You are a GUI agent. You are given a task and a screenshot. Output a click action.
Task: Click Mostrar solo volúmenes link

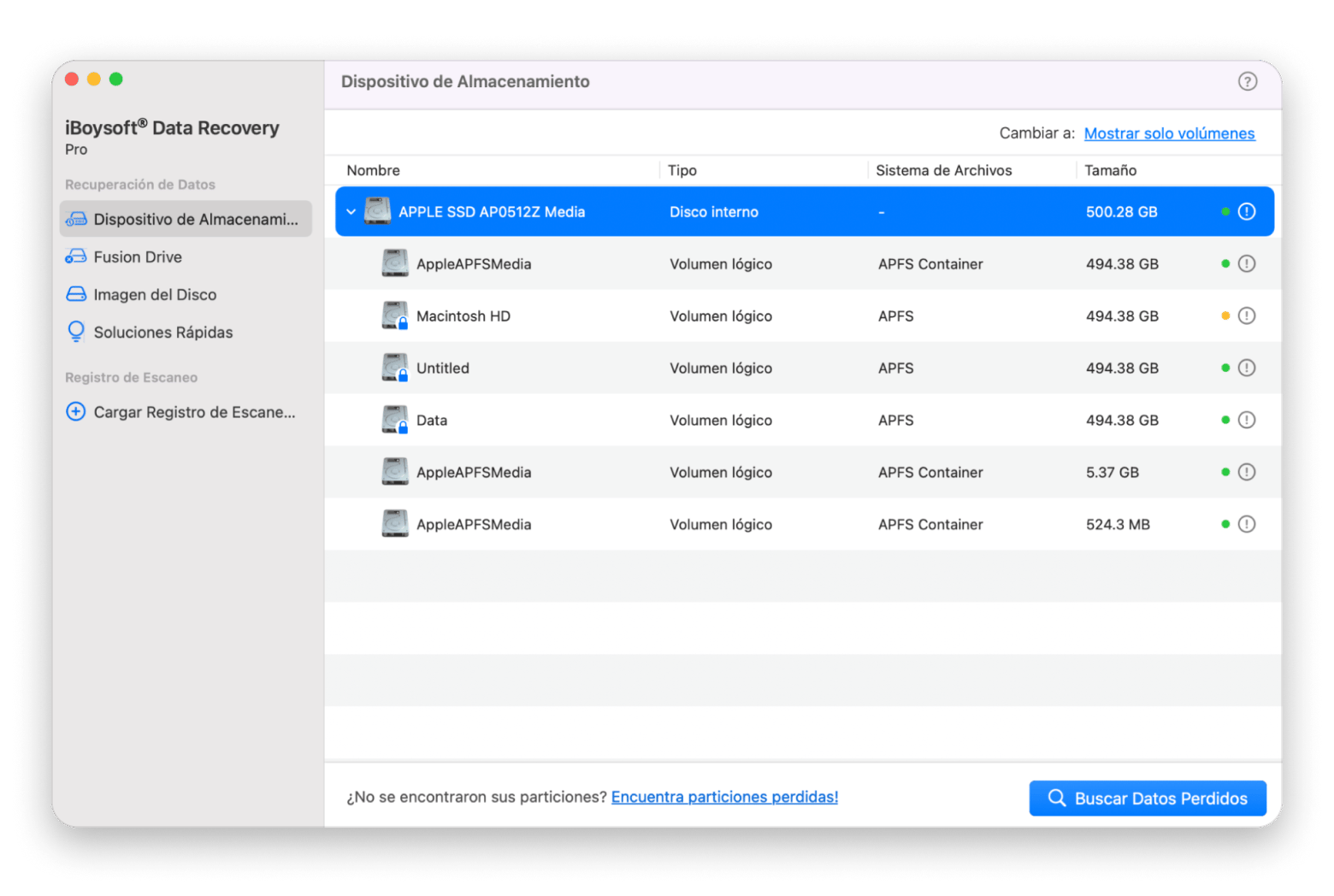pyautogui.click(x=1169, y=133)
